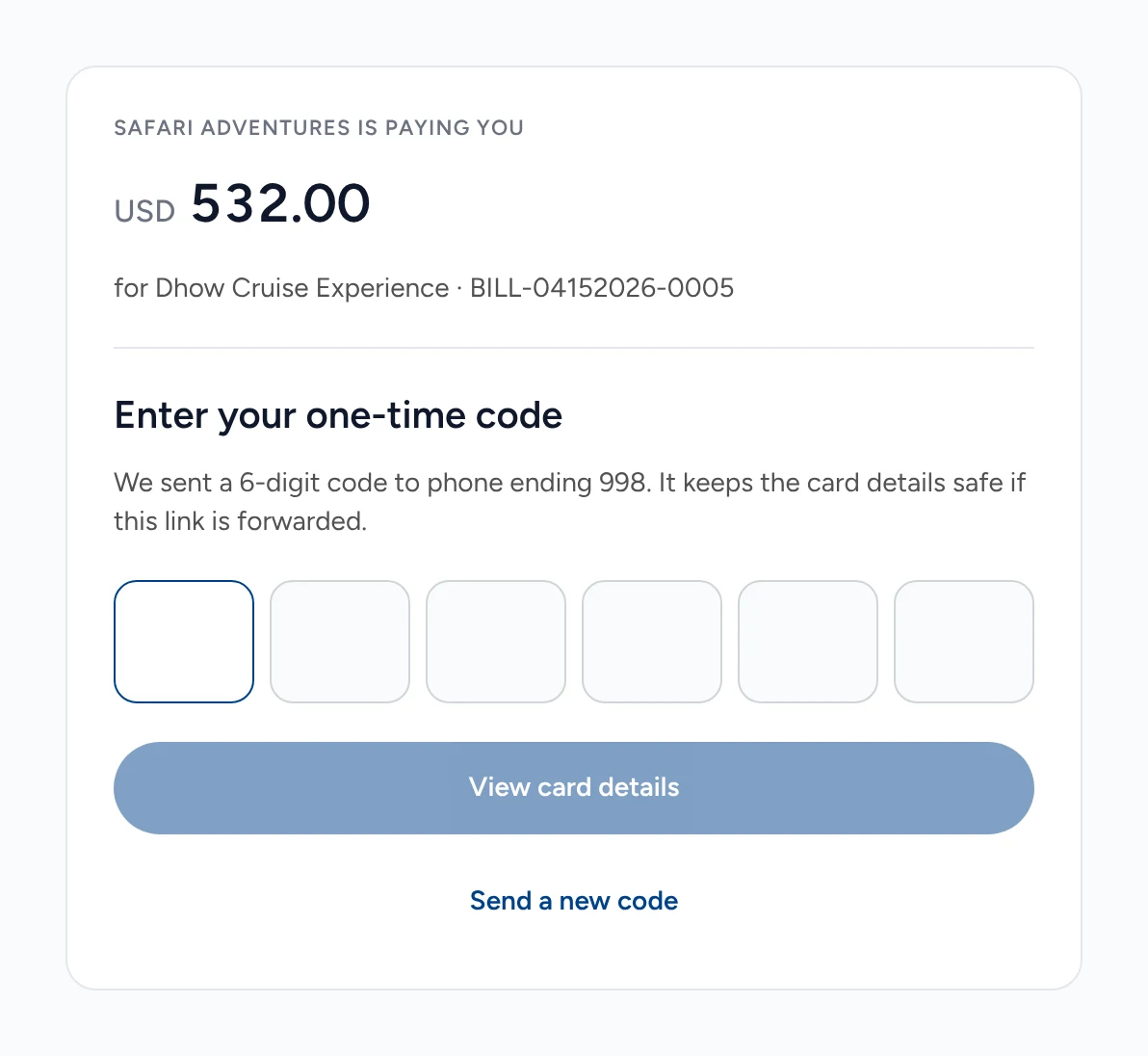Click the Dhow Cruise Experience description text
This screenshot has width=1148, height=1056.
click(x=302, y=288)
